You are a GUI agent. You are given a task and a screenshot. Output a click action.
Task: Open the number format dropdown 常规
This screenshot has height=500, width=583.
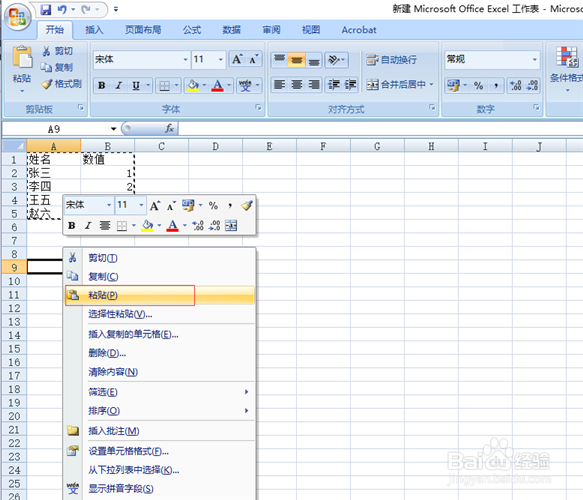[x=534, y=59]
